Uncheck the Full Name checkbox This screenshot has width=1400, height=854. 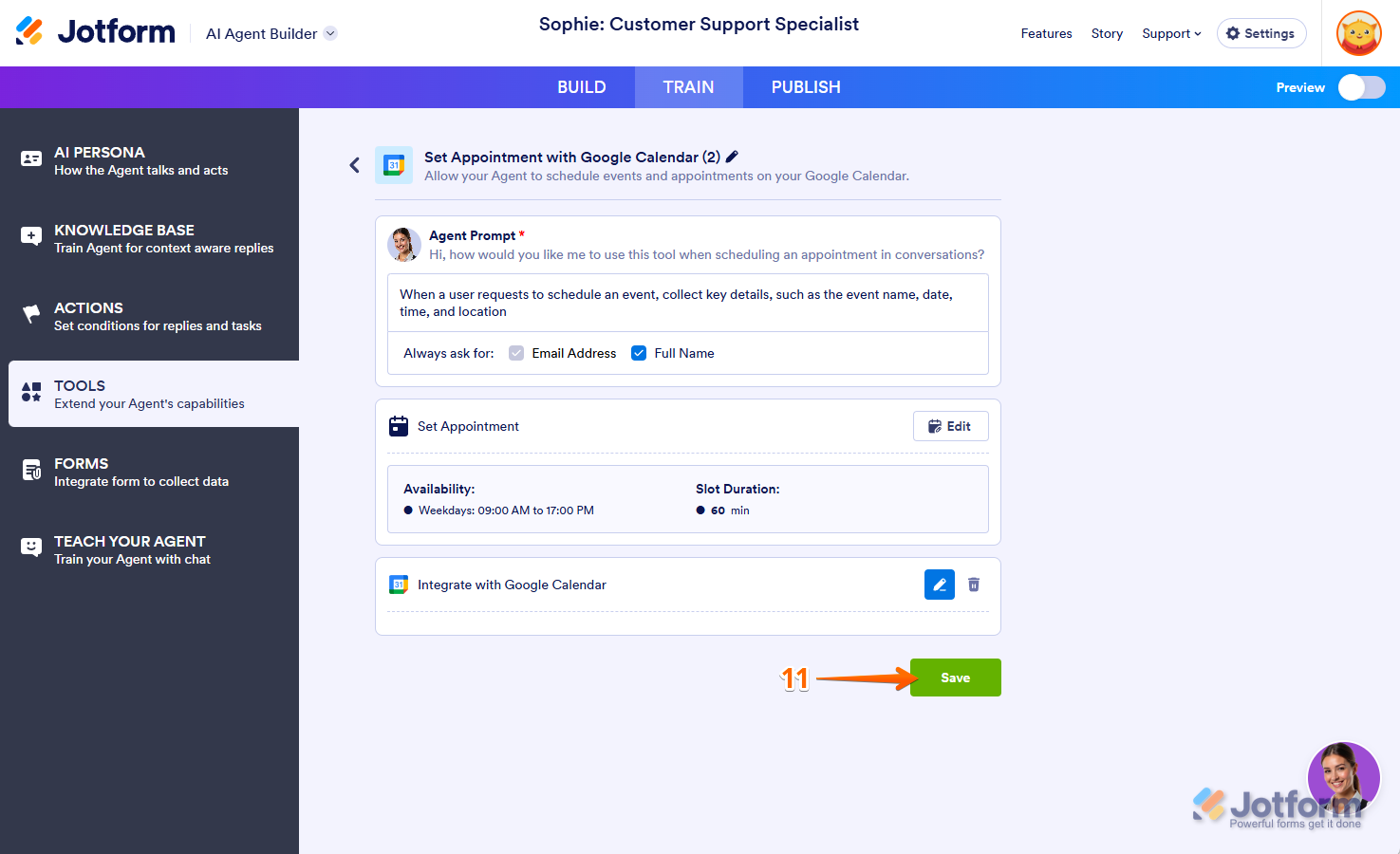[639, 353]
